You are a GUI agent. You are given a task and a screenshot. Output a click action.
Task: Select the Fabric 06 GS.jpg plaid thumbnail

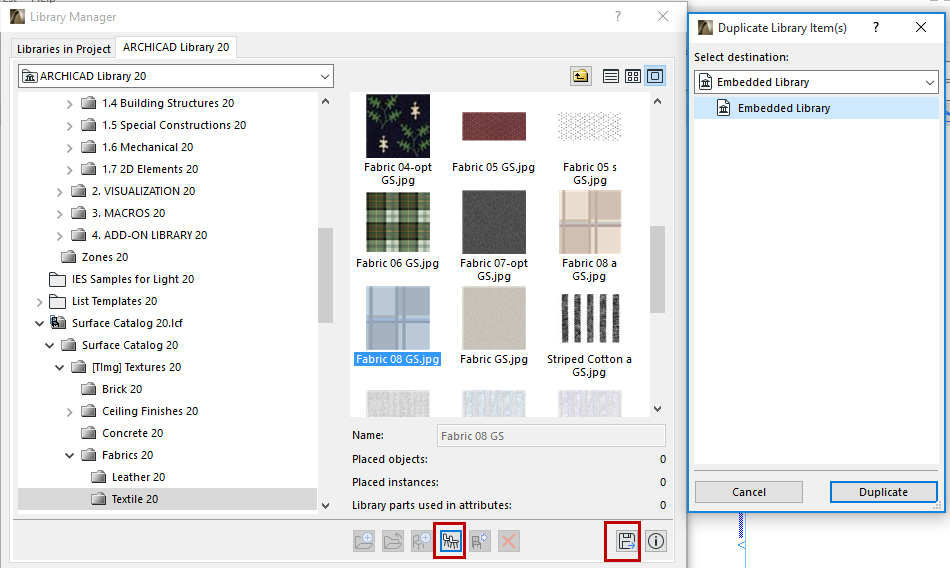[x=397, y=222]
